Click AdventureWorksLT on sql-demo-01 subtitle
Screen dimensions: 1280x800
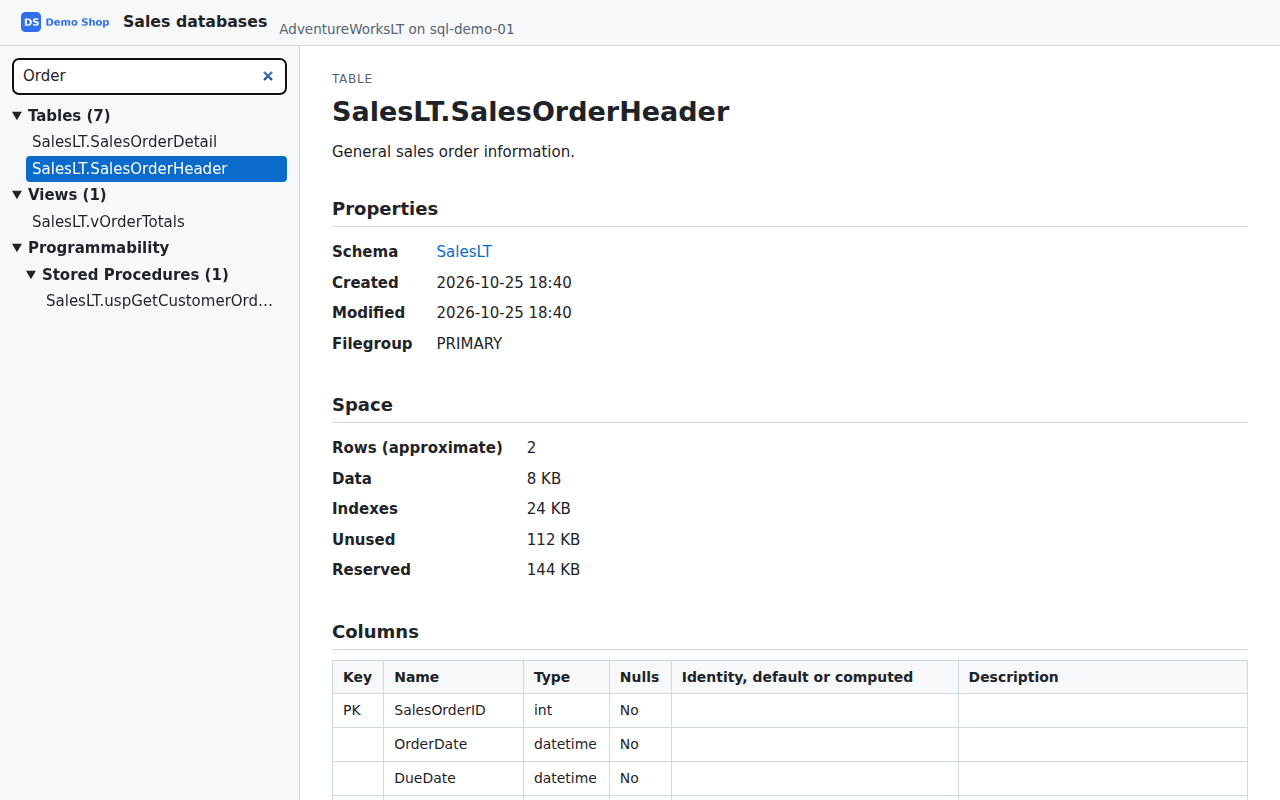(x=396, y=29)
